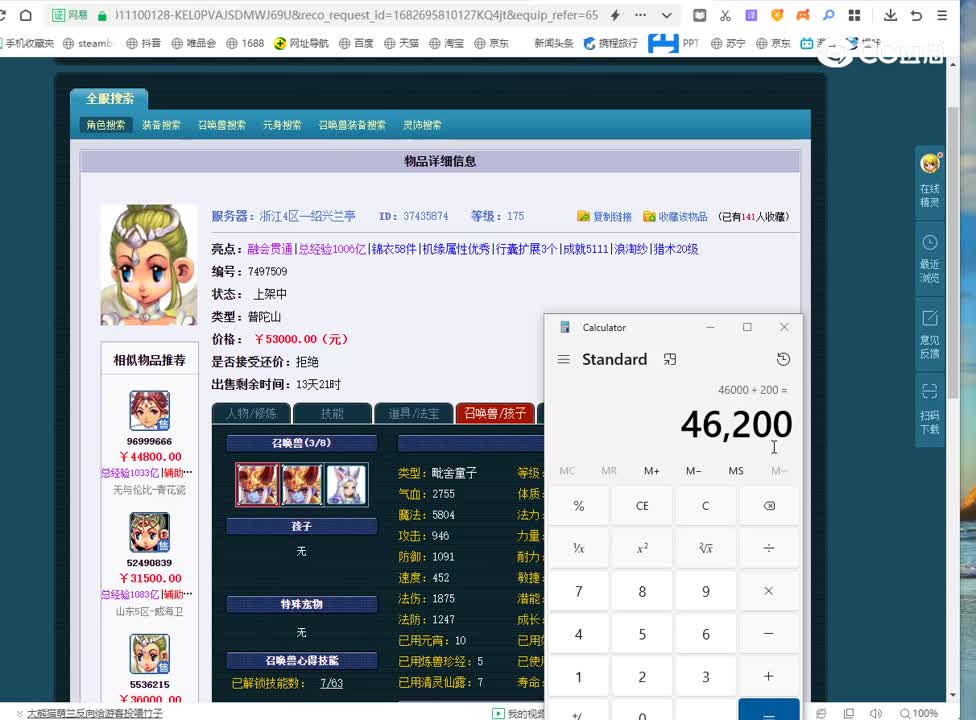
Task: Click the scissors screenshot icon in browser toolbar
Action: point(724,16)
